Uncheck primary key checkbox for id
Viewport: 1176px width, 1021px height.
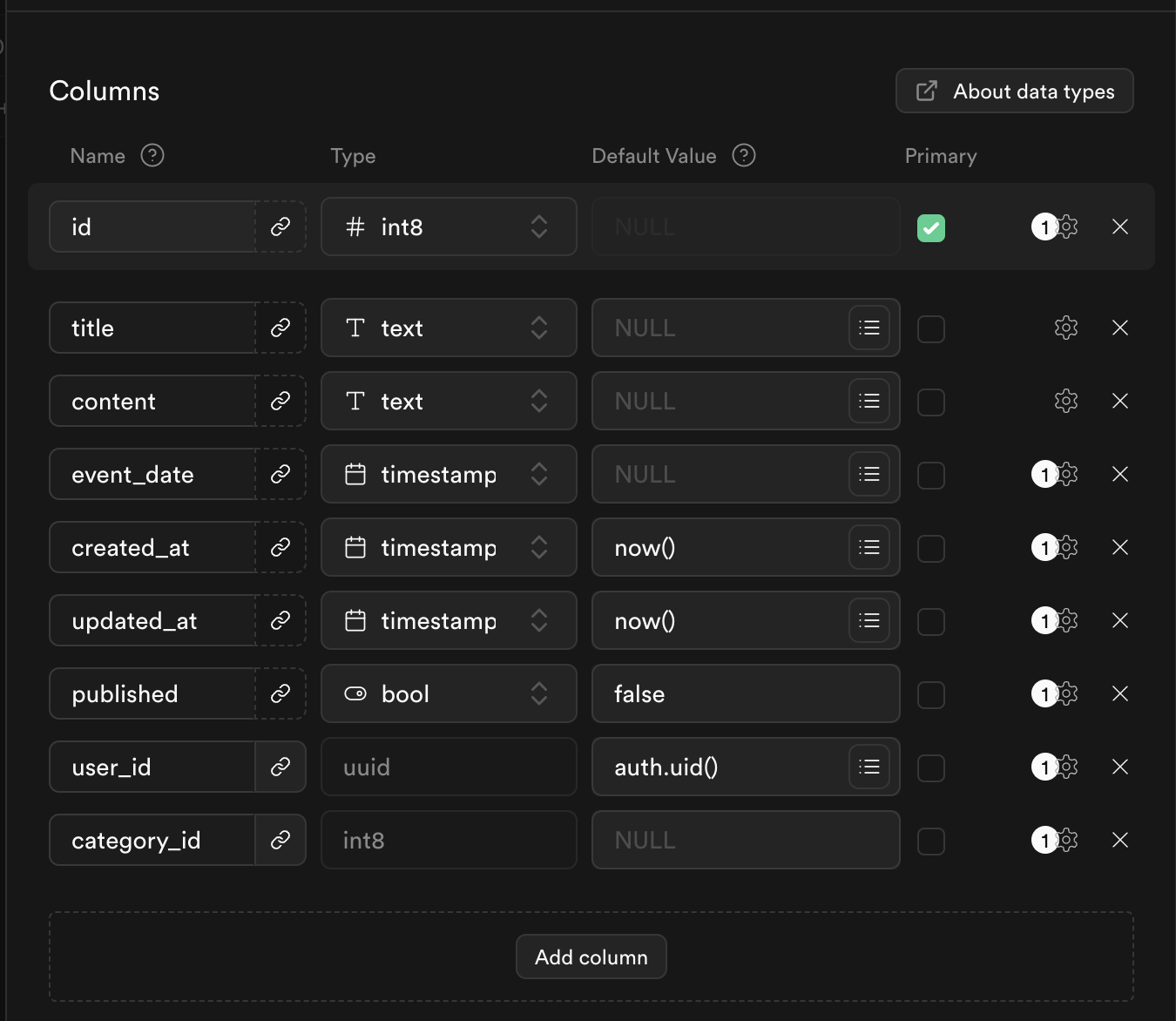point(931,227)
